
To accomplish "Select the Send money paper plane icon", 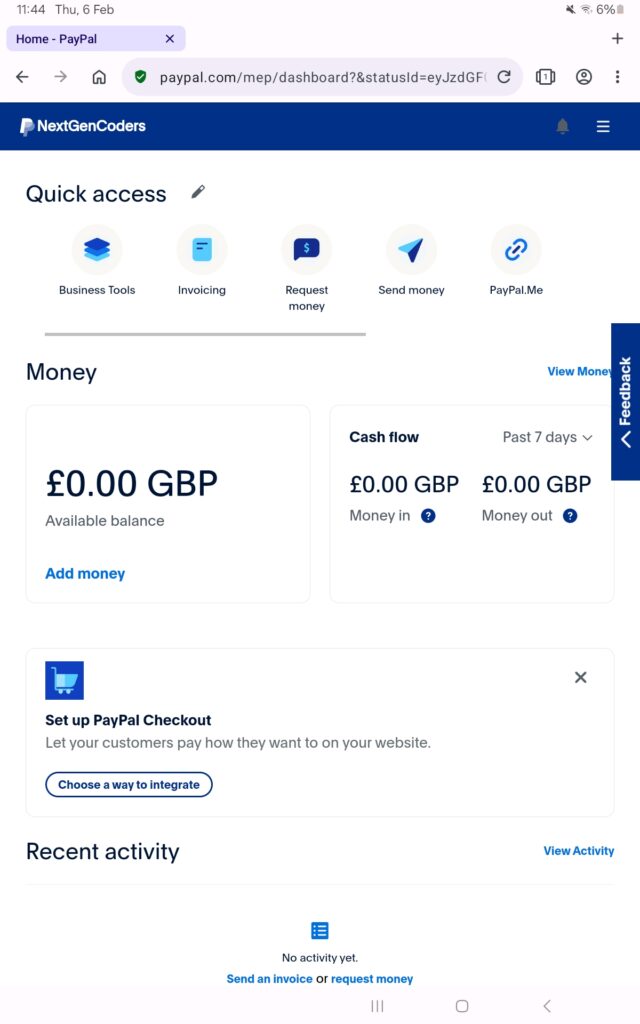I will 411,250.
